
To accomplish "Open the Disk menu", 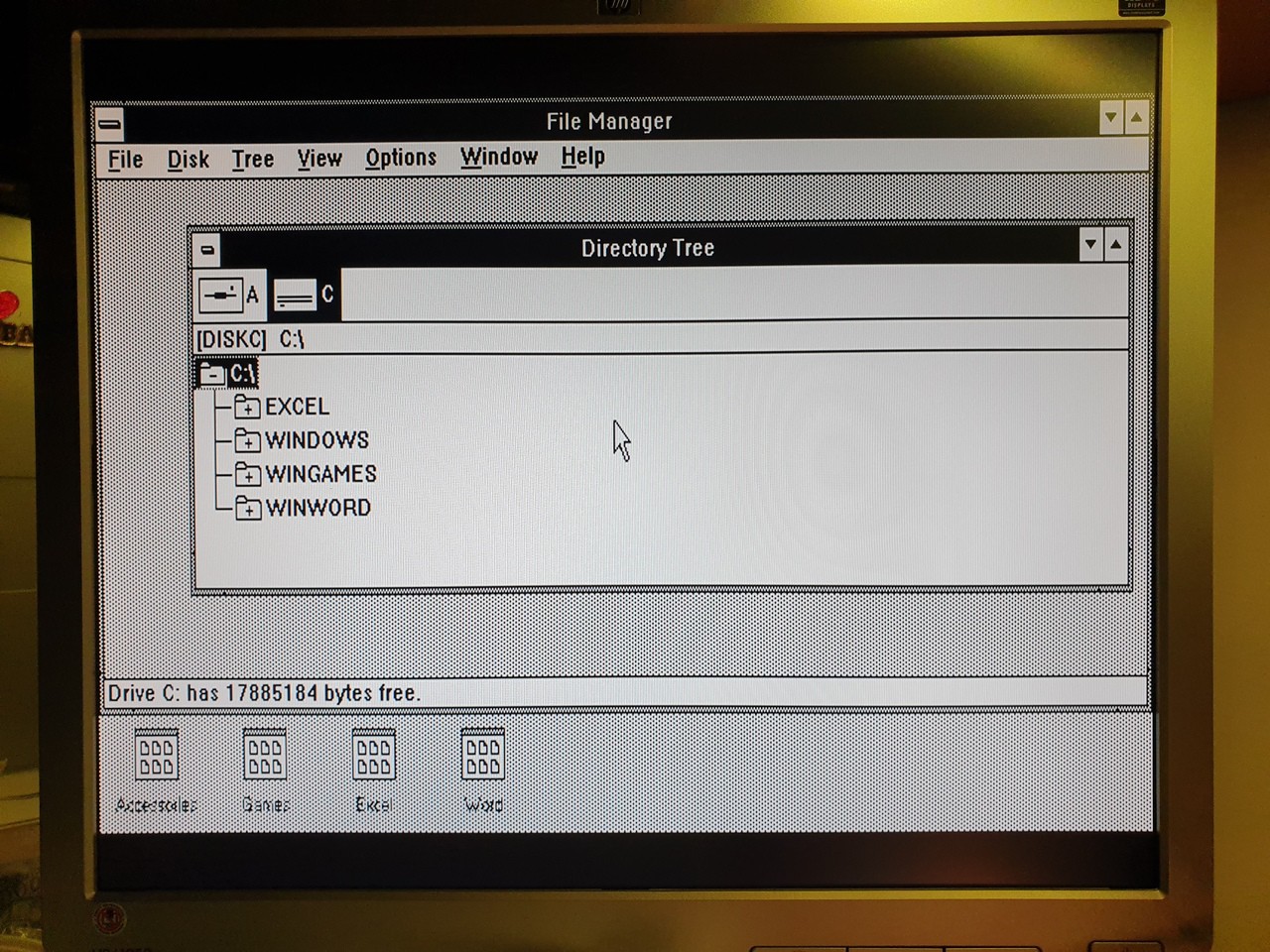I will 188,160.
